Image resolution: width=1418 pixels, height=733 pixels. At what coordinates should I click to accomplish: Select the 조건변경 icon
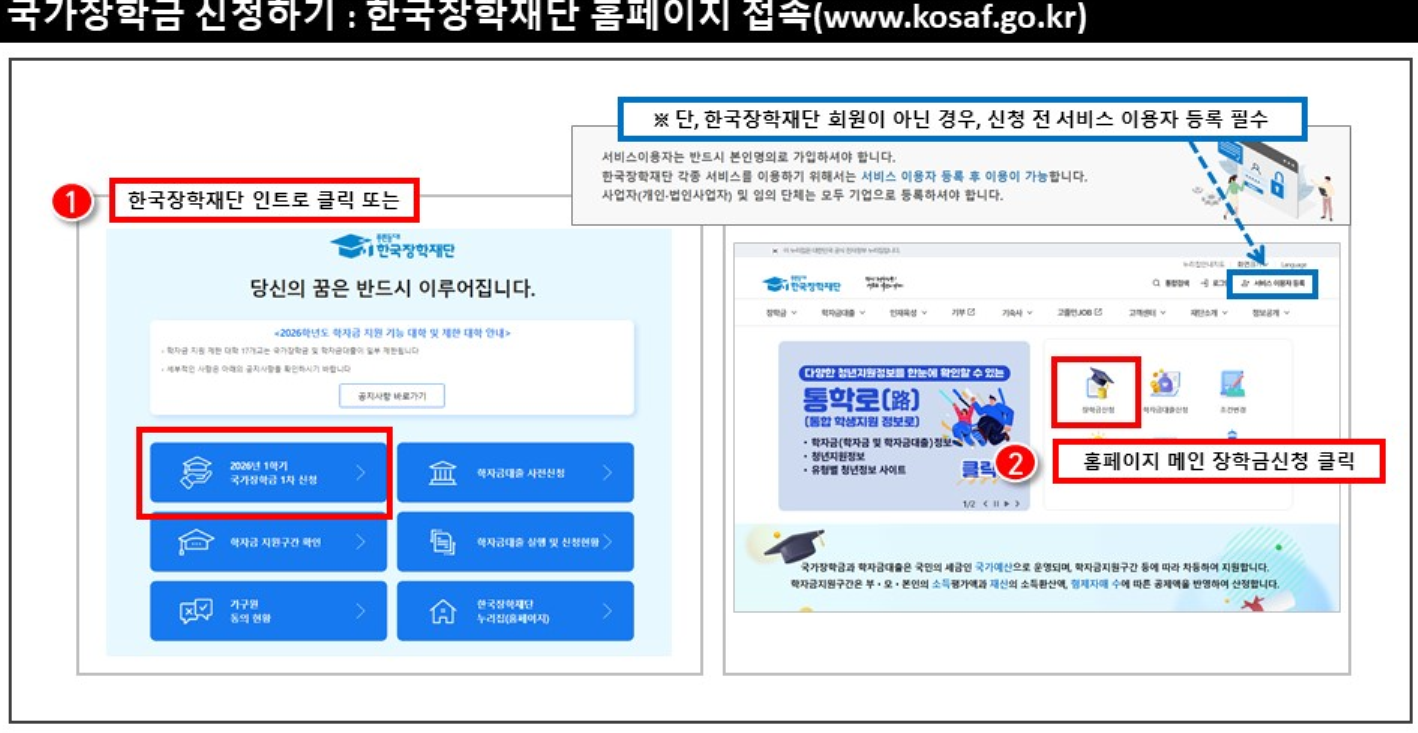(x=1234, y=384)
